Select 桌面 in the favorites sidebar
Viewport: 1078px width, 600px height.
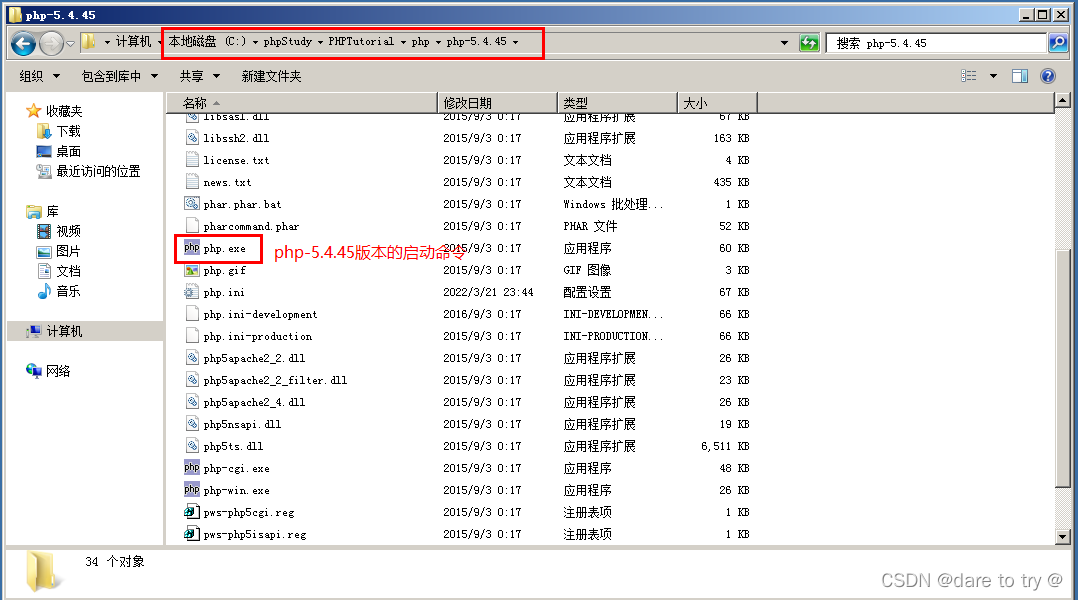(x=68, y=151)
